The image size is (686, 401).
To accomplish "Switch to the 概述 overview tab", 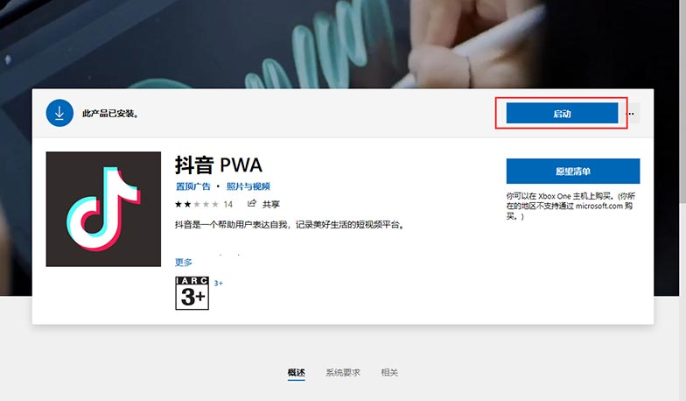I will click(x=296, y=373).
